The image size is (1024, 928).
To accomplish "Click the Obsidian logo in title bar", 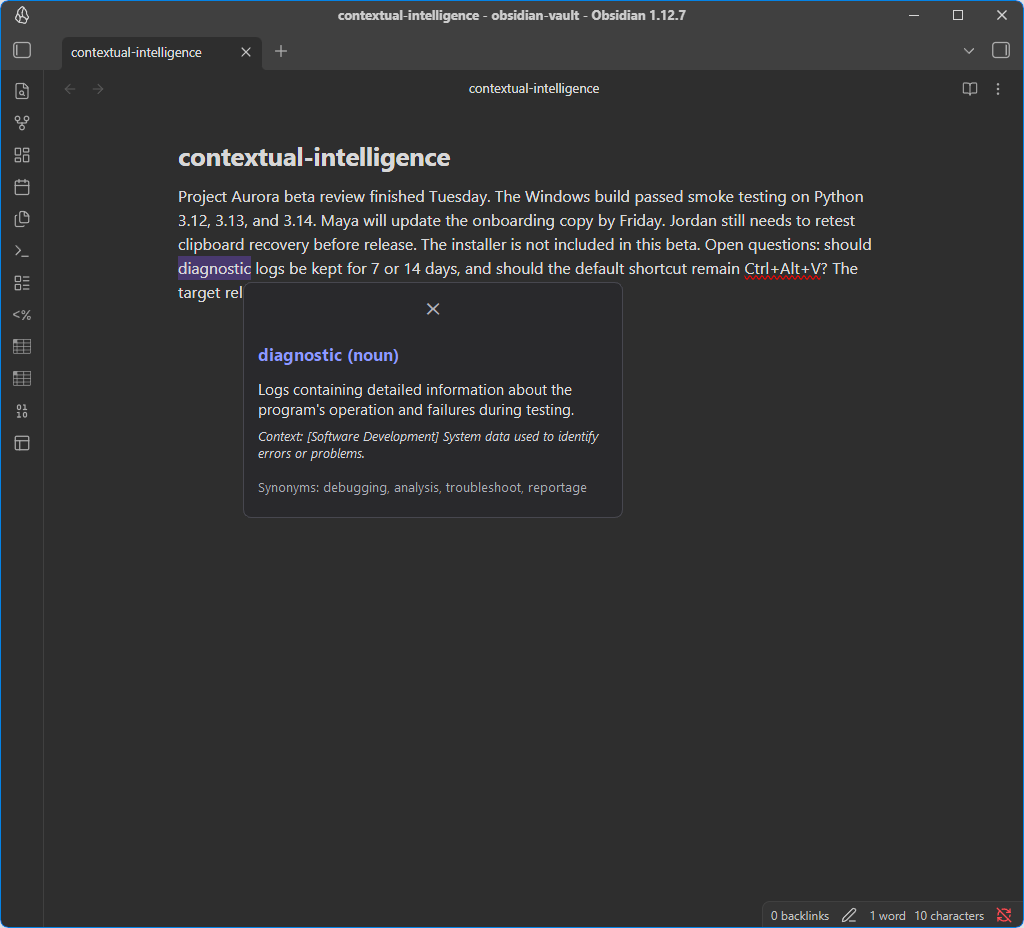I will click(x=22, y=15).
